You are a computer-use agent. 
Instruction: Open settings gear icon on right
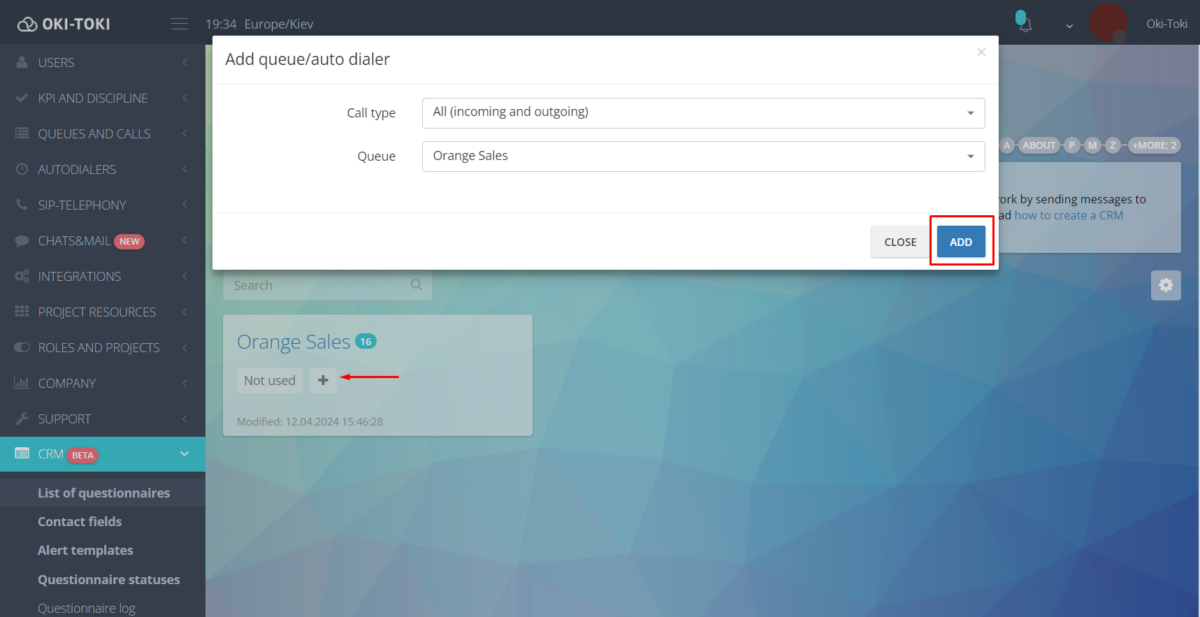pyautogui.click(x=1165, y=285)
